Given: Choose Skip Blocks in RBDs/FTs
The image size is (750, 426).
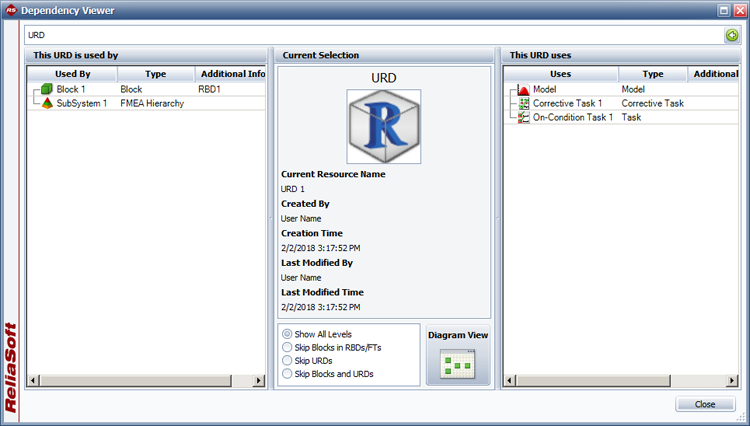Looking at the screenshot, I should 288,347.
